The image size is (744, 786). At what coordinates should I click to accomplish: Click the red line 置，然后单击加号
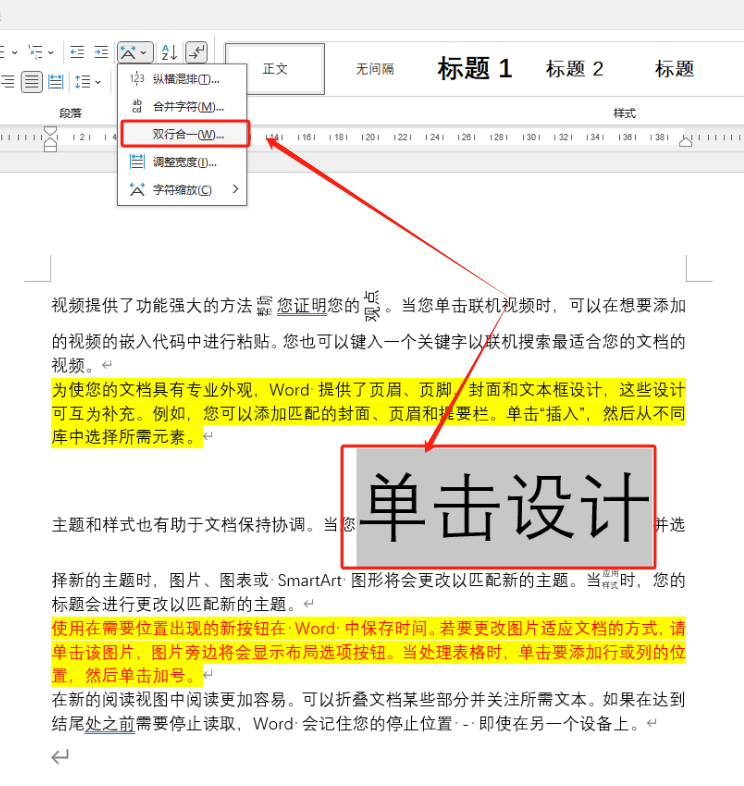click(126, 676)
